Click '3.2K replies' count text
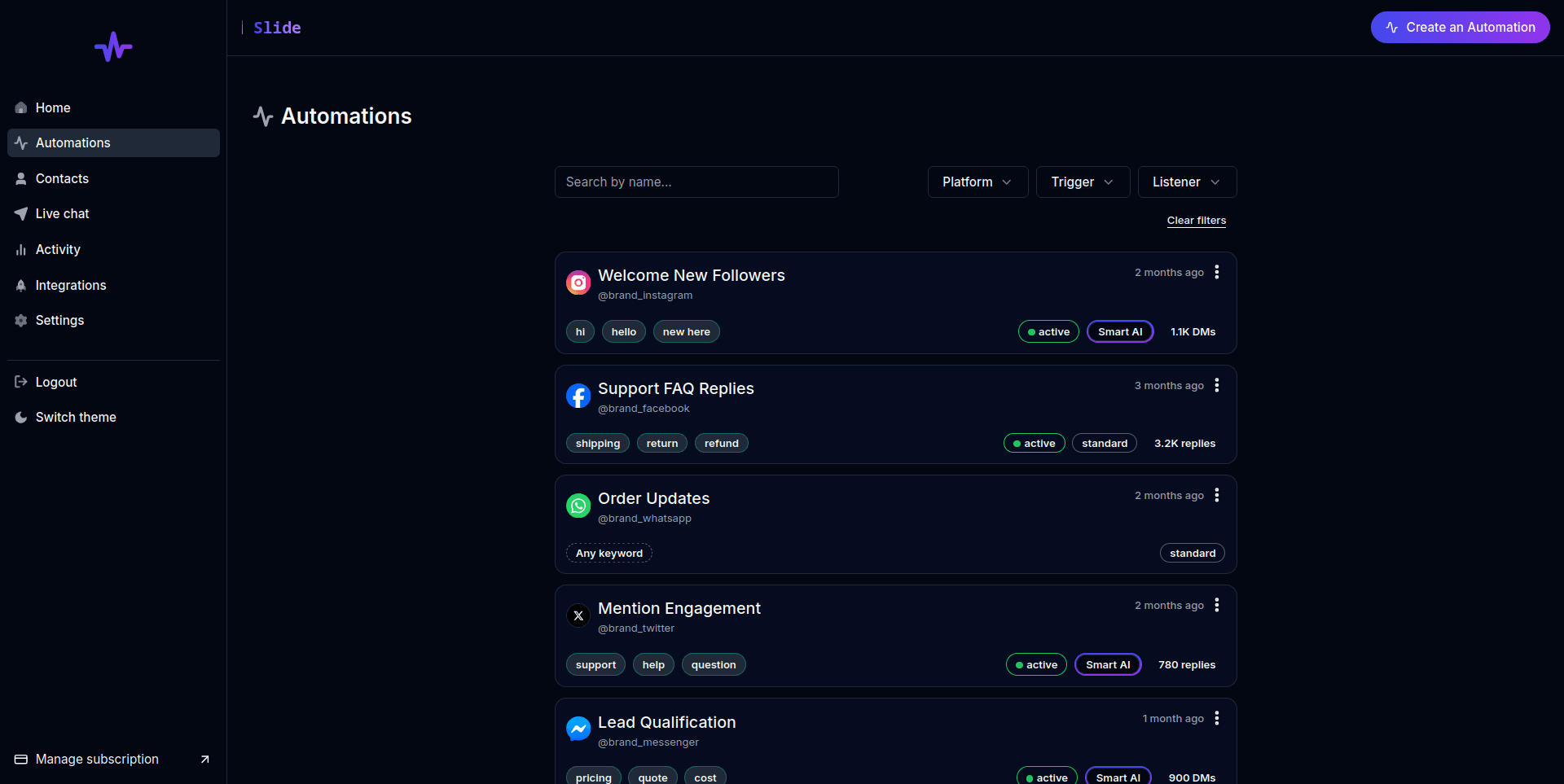 click(1184, 443)
